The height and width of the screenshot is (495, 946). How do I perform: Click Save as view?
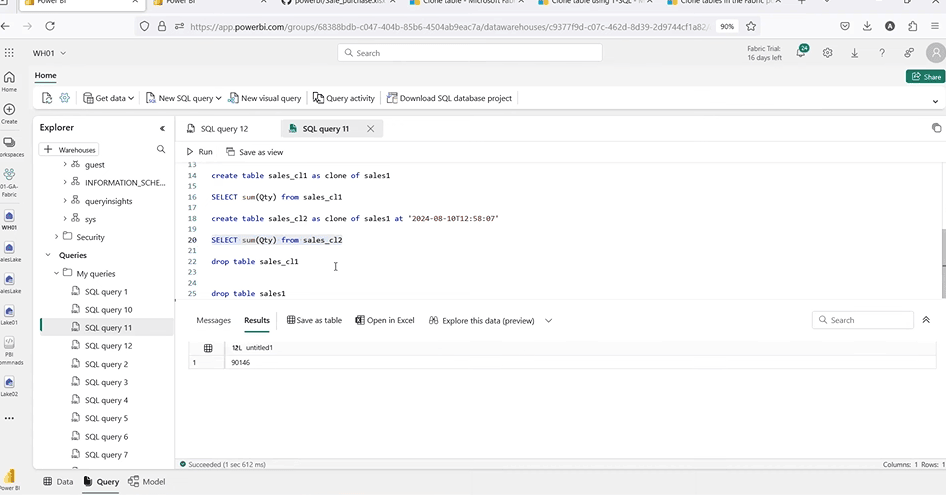tap(255, 152)
